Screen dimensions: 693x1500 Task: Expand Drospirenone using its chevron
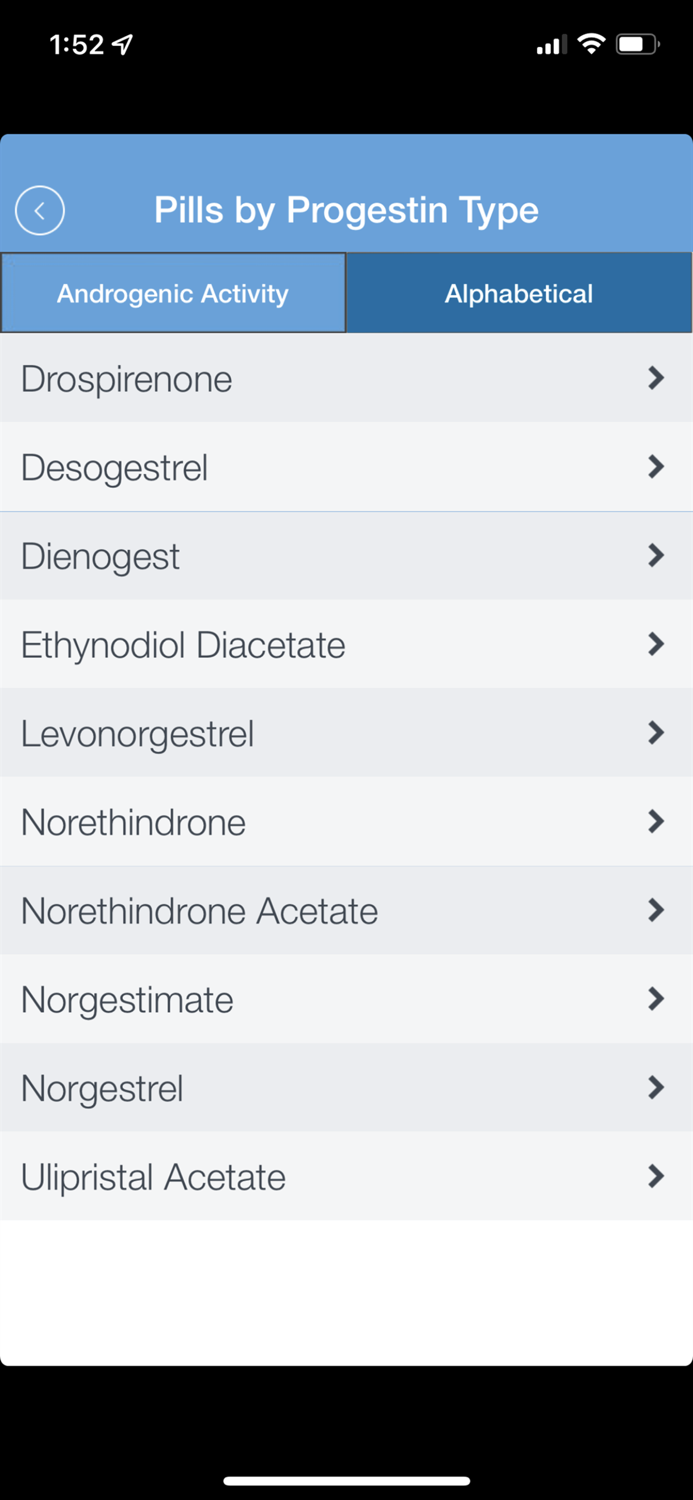(x=656, y=378)
